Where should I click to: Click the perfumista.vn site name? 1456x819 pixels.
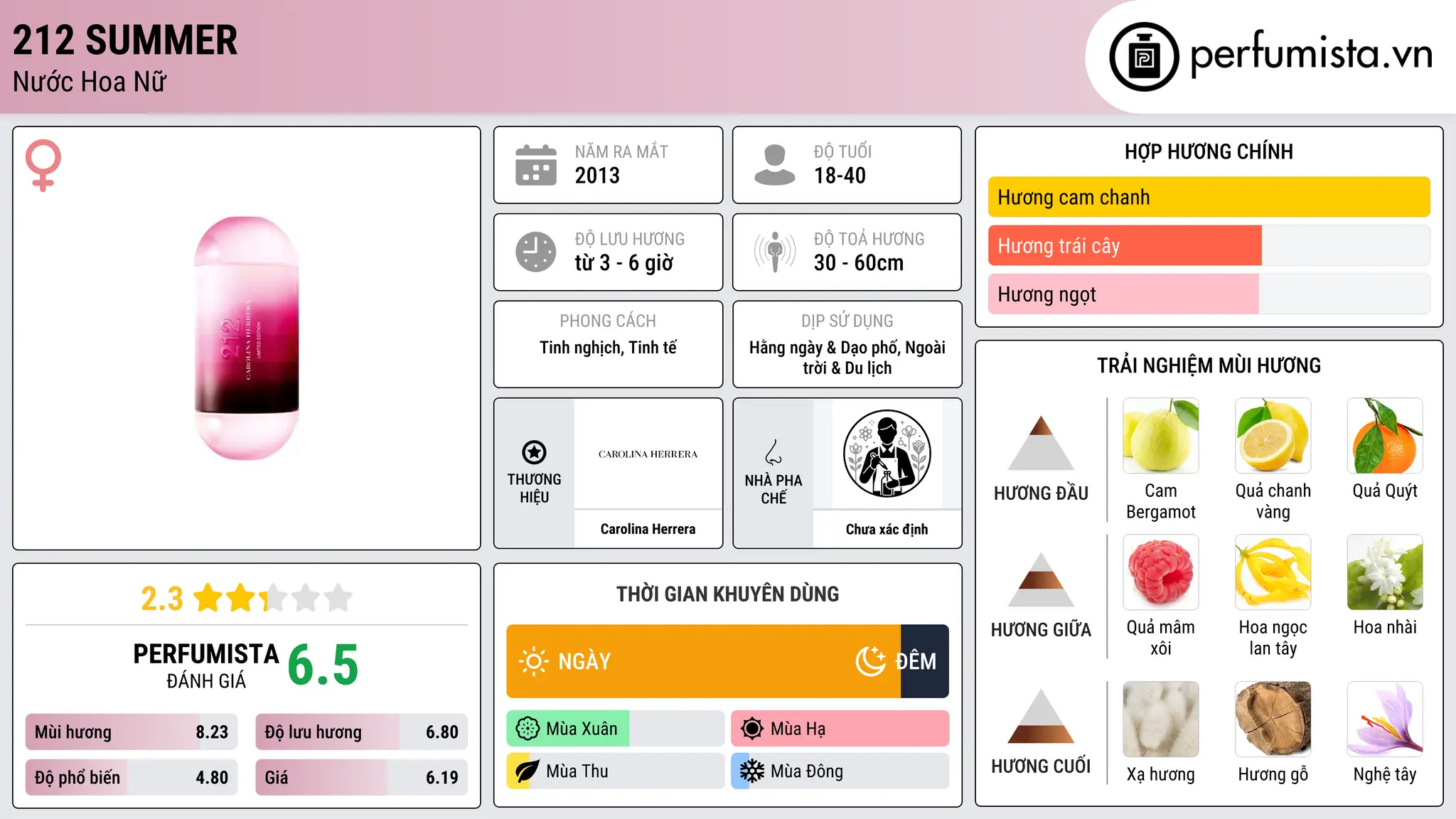tap(1312, 54)
